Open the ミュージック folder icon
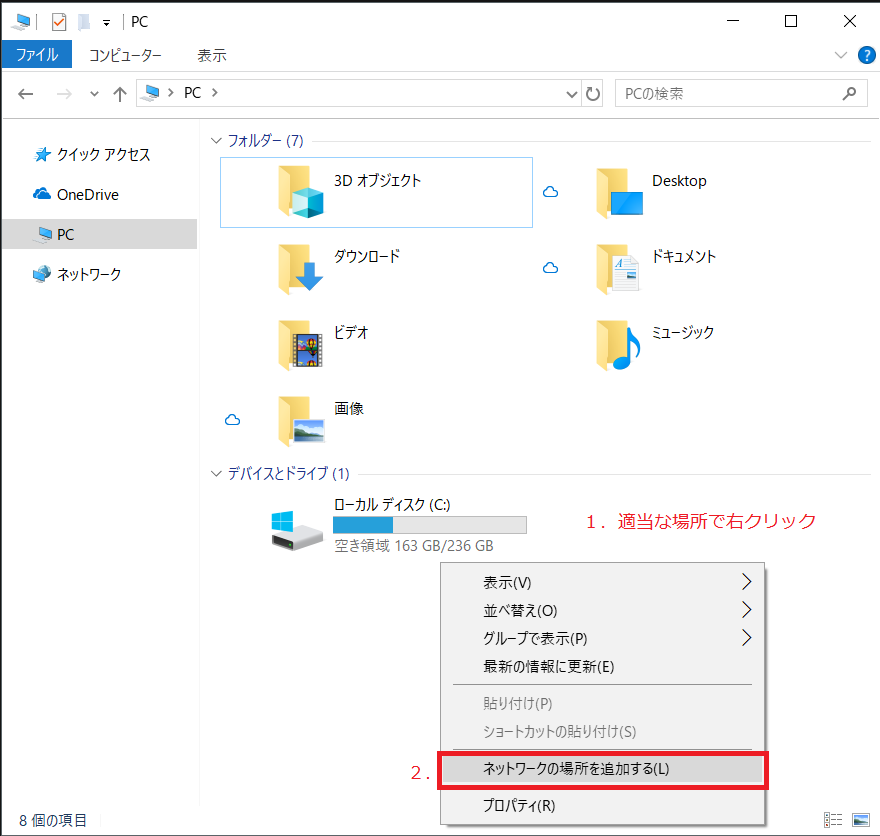880x836 pixels. (x=619, y=345)
